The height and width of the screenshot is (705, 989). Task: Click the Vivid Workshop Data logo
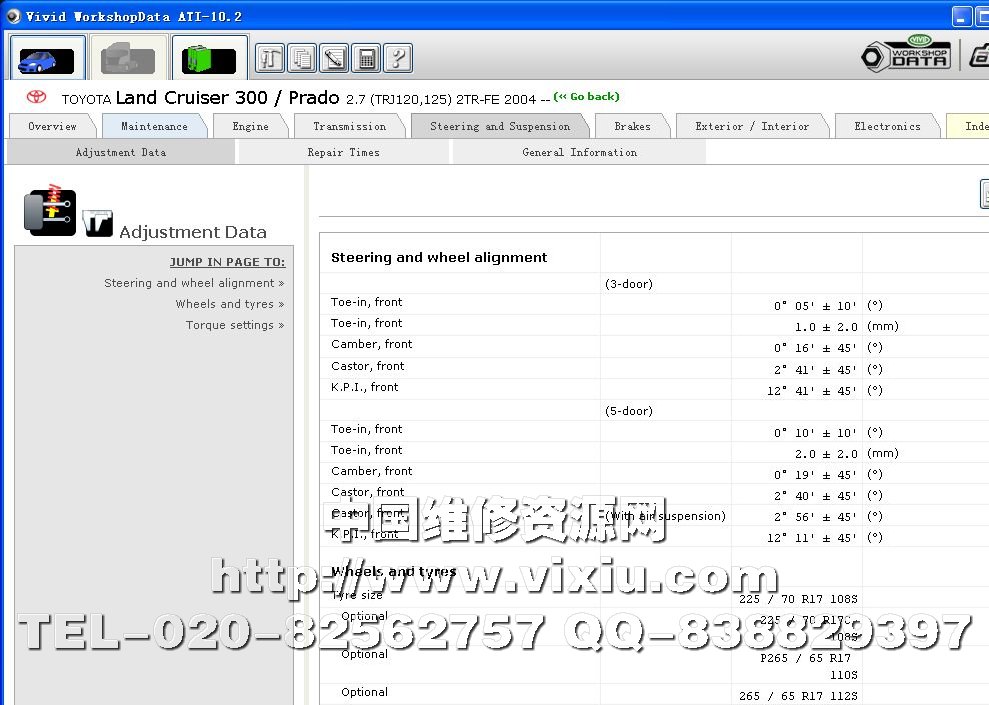click(905, 55)
